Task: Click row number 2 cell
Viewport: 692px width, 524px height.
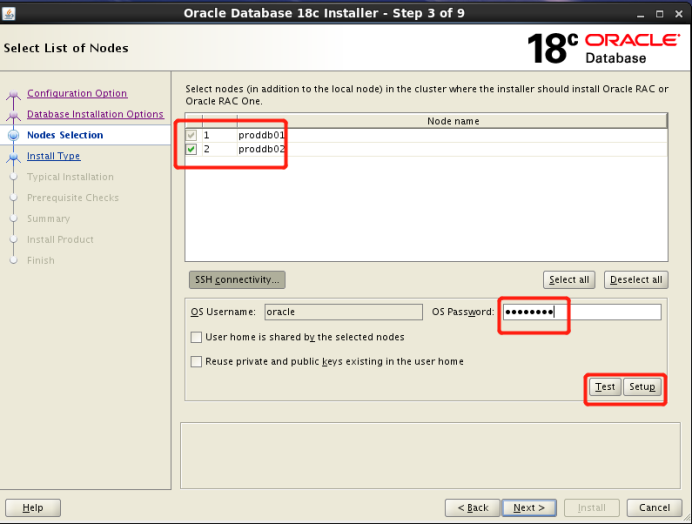Action: [x=220, y=149]
